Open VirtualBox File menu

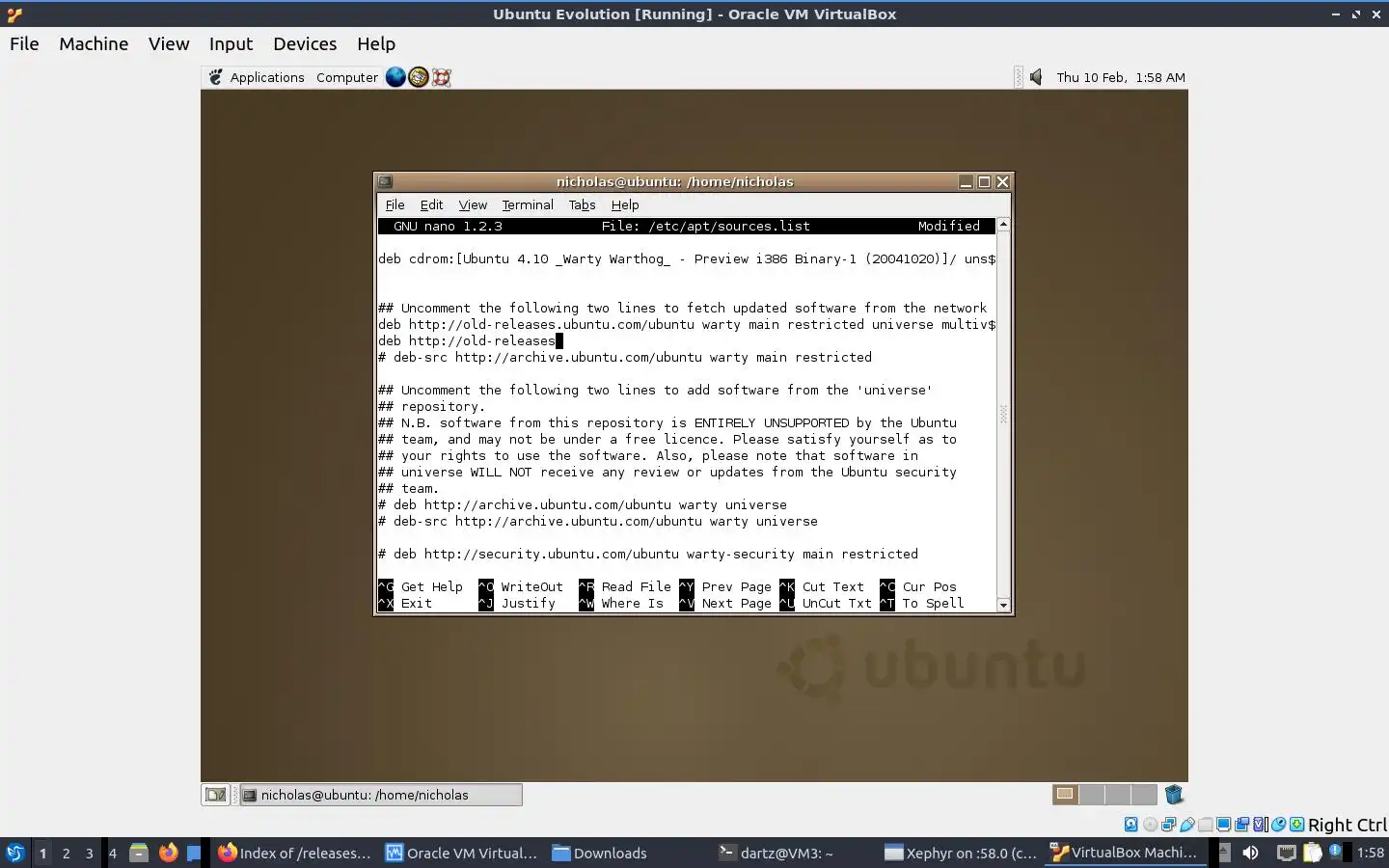pos(24,43)
